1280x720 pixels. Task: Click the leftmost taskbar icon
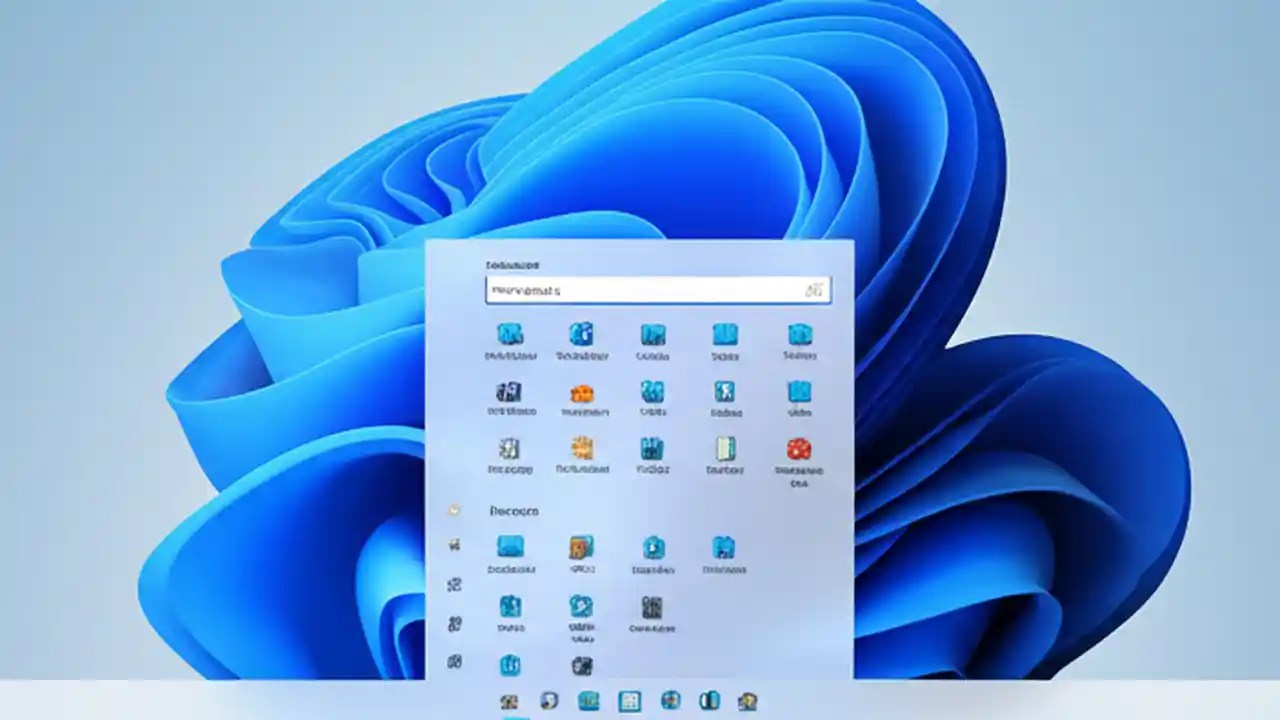508,701
